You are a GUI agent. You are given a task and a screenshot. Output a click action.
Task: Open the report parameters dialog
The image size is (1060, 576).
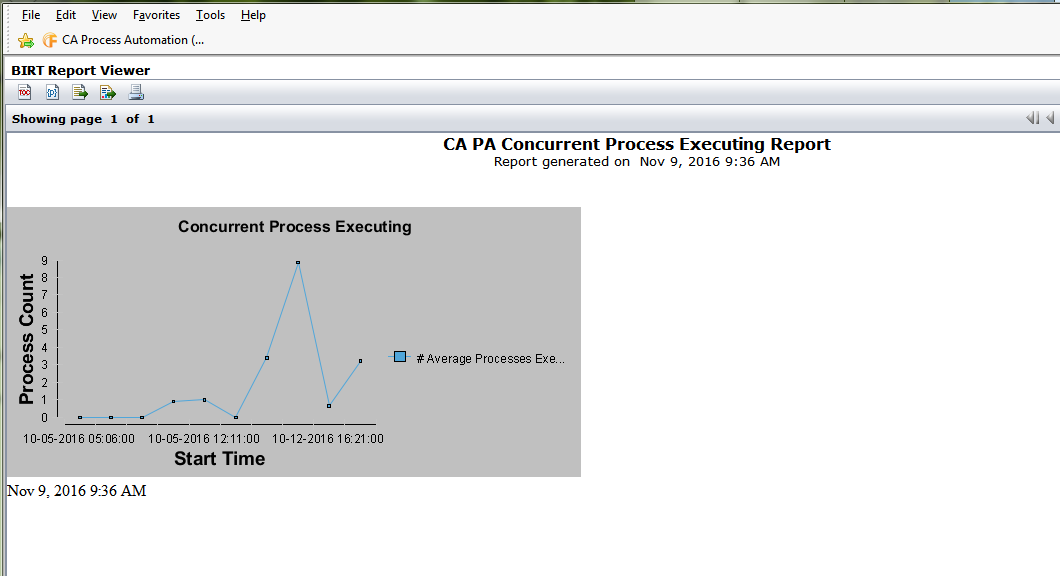(51, 92)
